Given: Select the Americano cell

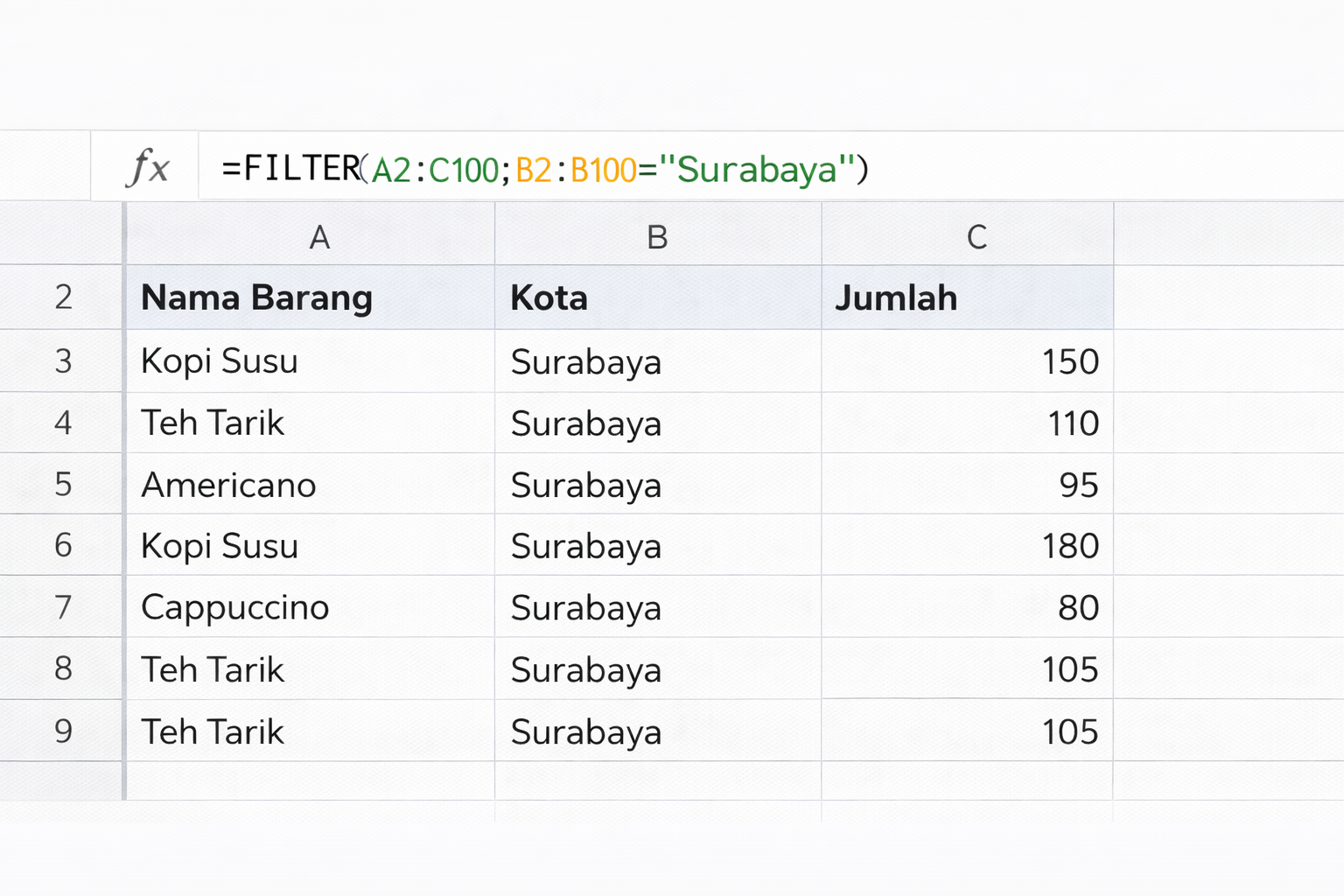Looking at the screenshot, I should 228,485.
